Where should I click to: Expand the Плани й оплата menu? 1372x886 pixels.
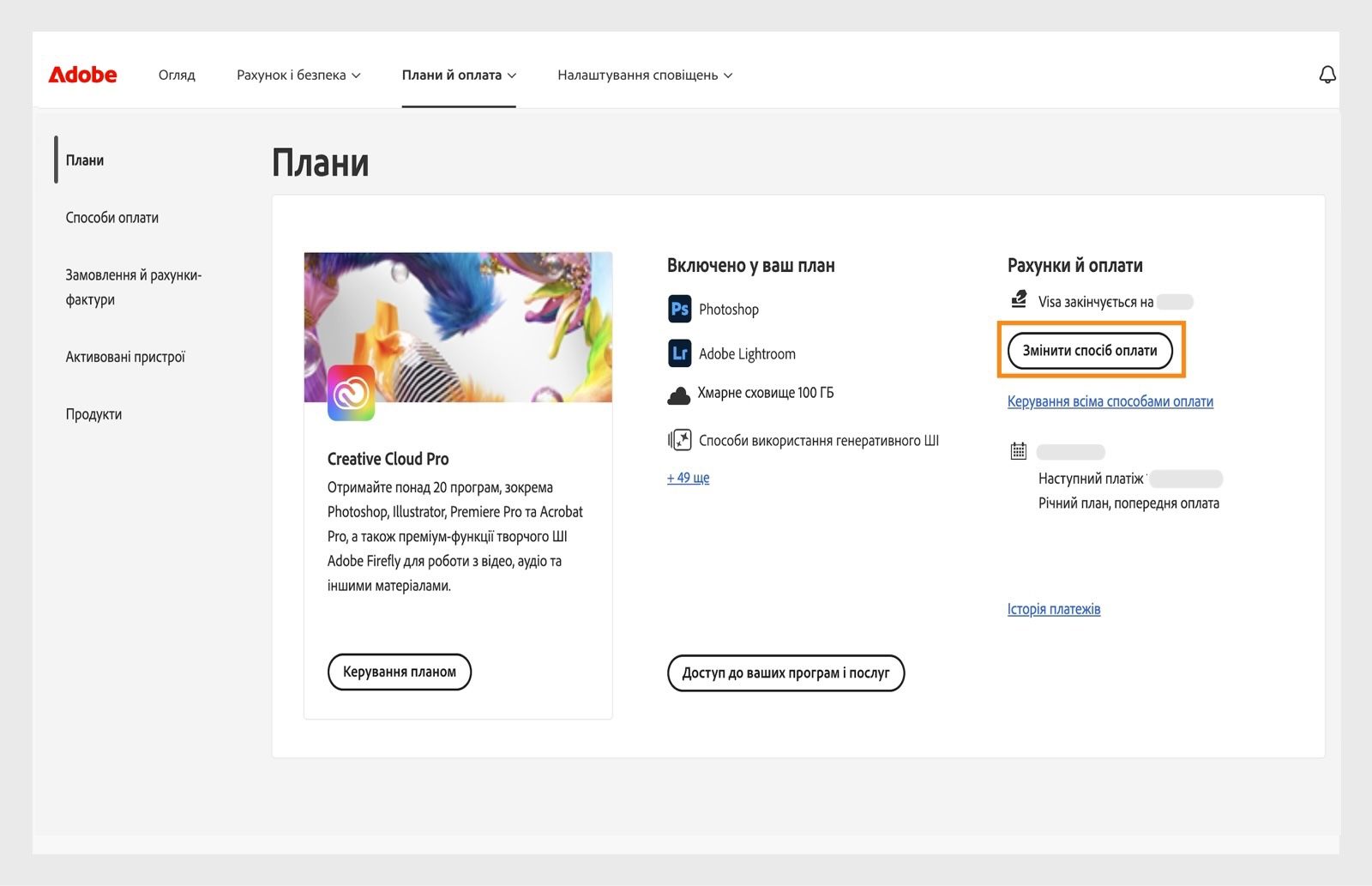459,75
